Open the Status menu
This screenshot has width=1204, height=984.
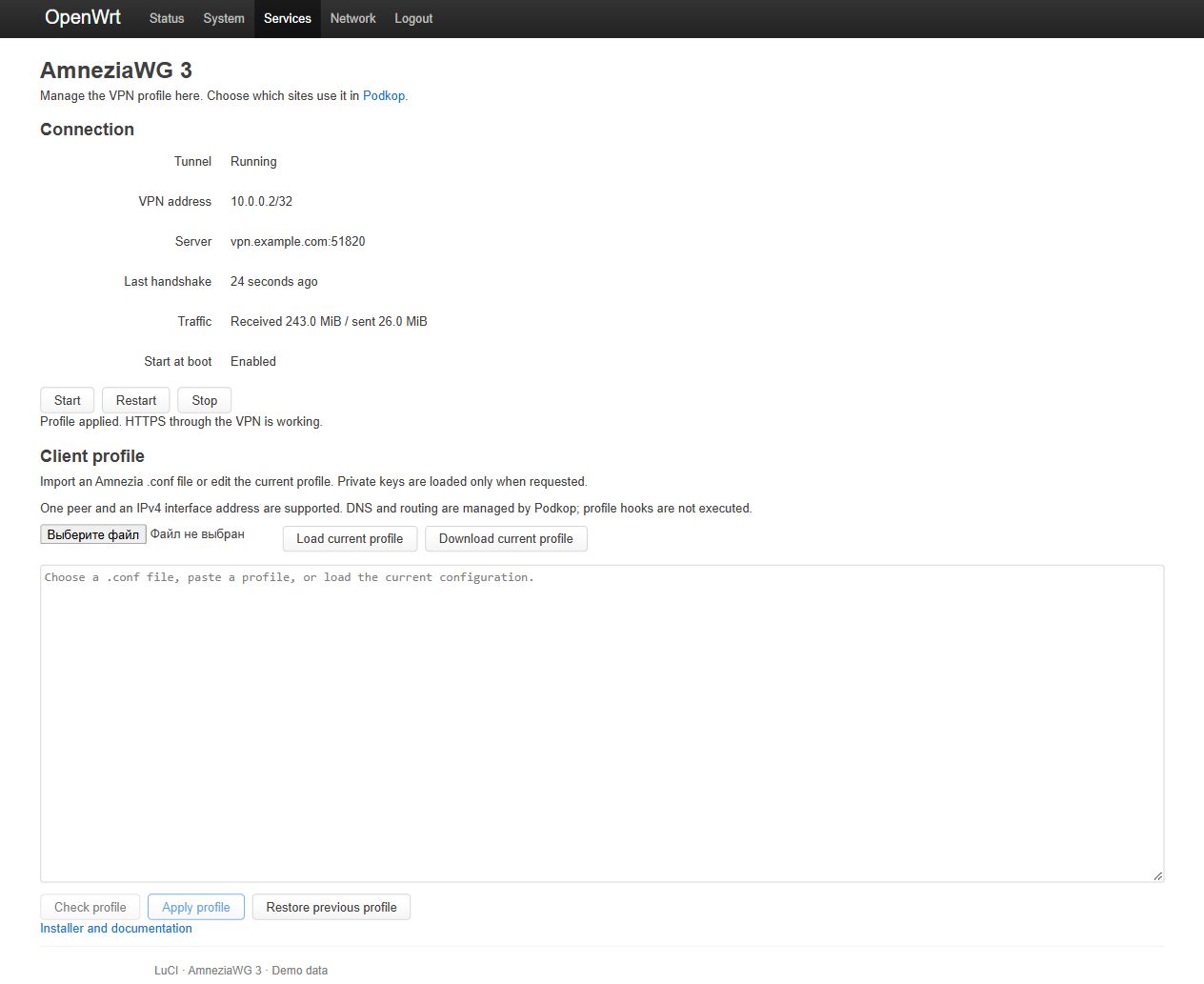167,18
